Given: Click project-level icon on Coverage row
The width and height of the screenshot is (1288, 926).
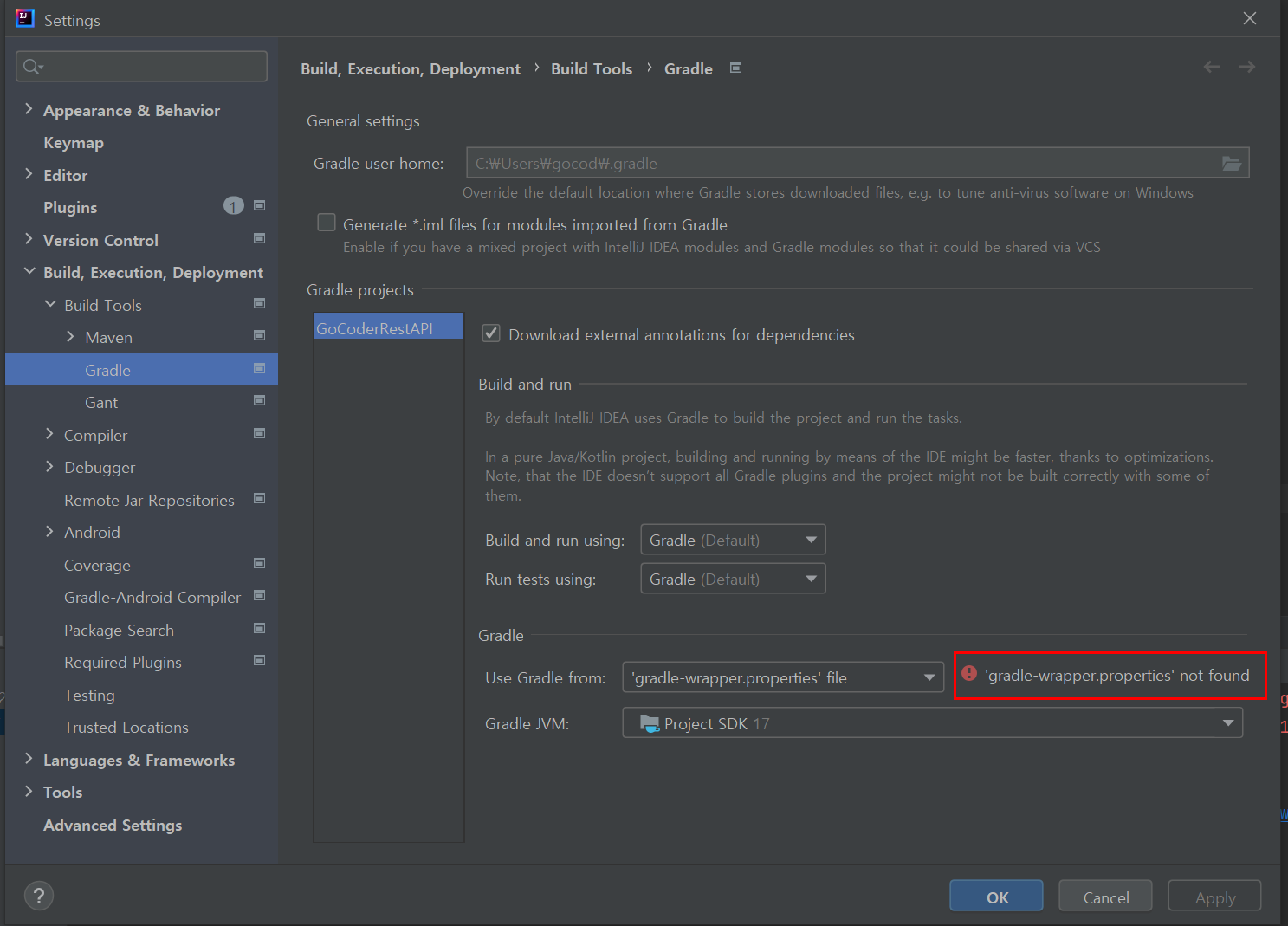Looking at the screenshot, I should tap(259, 563).
